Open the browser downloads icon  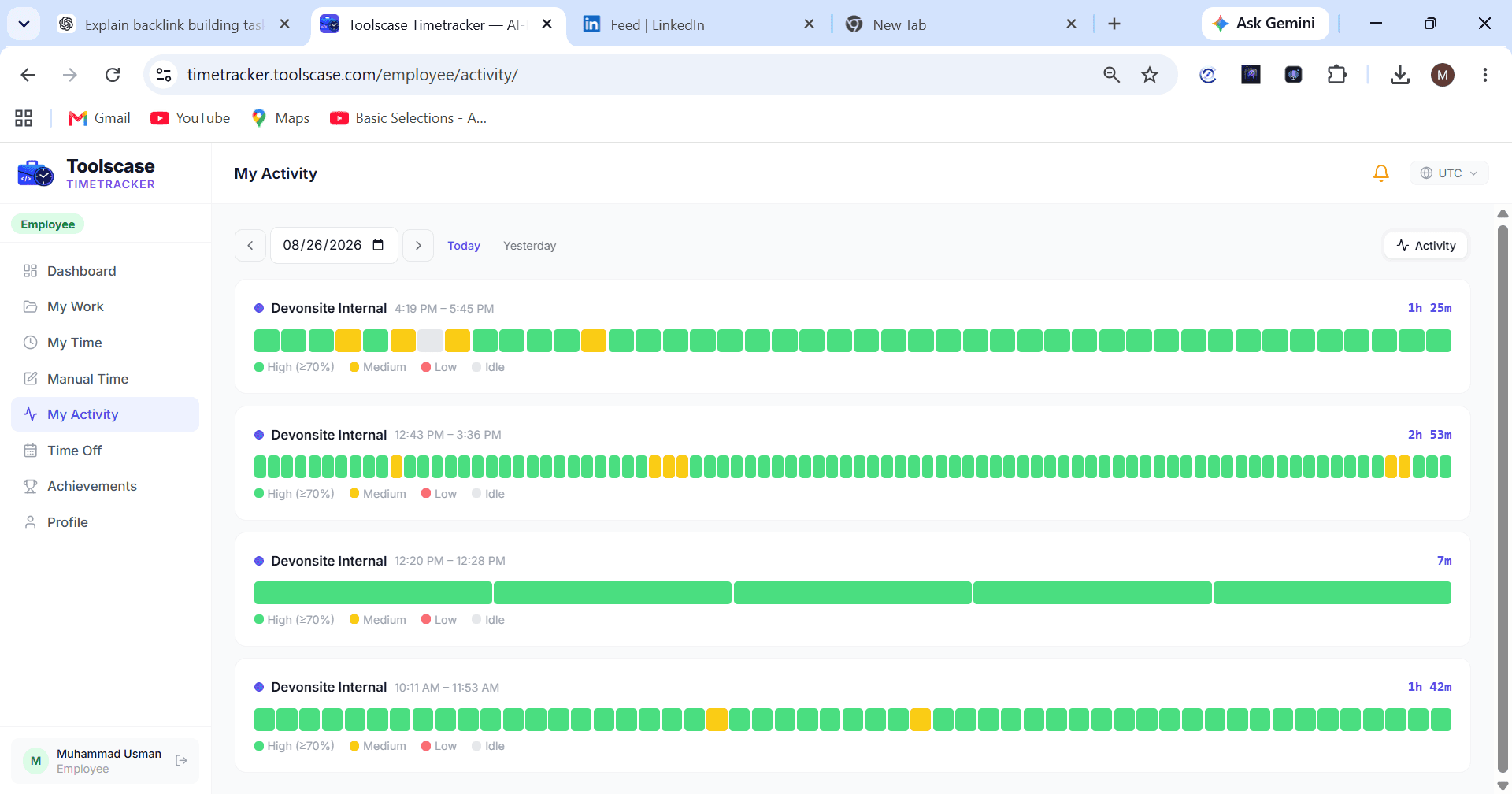[1399, 75]
